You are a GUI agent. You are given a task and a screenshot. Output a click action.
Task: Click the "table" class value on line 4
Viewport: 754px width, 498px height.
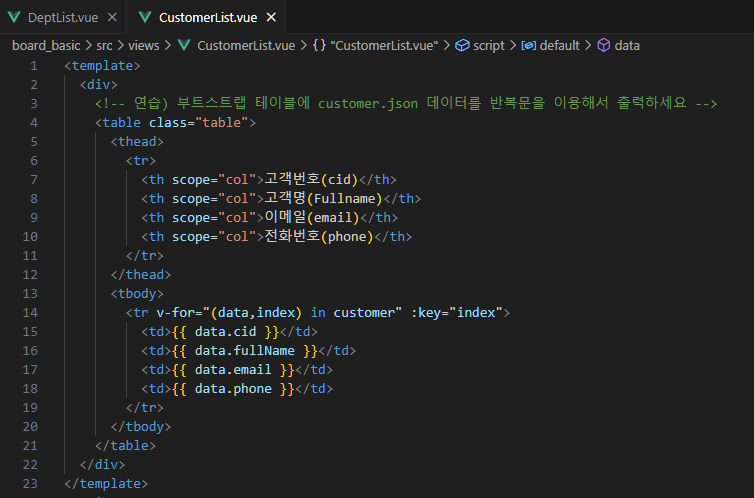coord(222,123)
